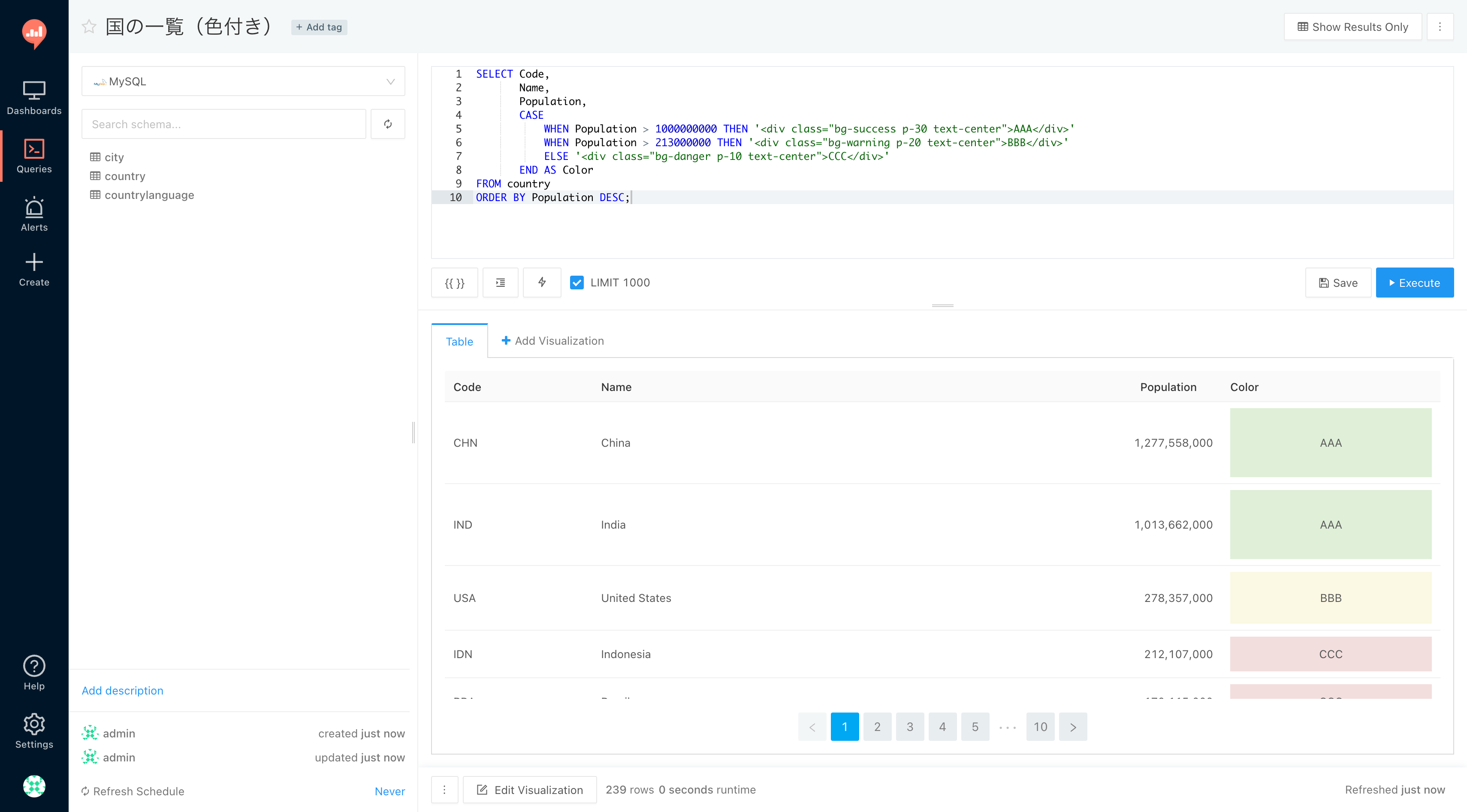The width and height of the screenshot is (1467, 812).
Task: Uncheck the LIMIT 1000 checkbox
Action: click(x=577, y=283)
